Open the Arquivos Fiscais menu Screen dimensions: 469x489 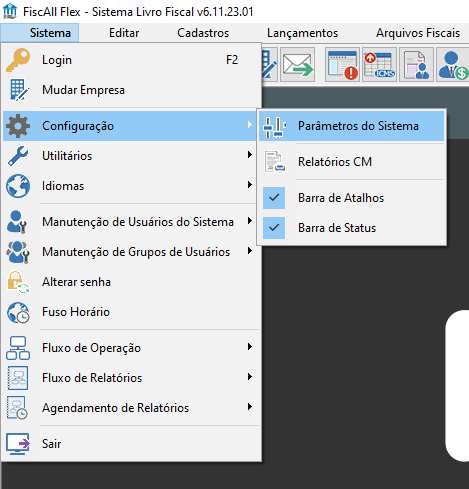pyautogui.click(x=418, y=33)
